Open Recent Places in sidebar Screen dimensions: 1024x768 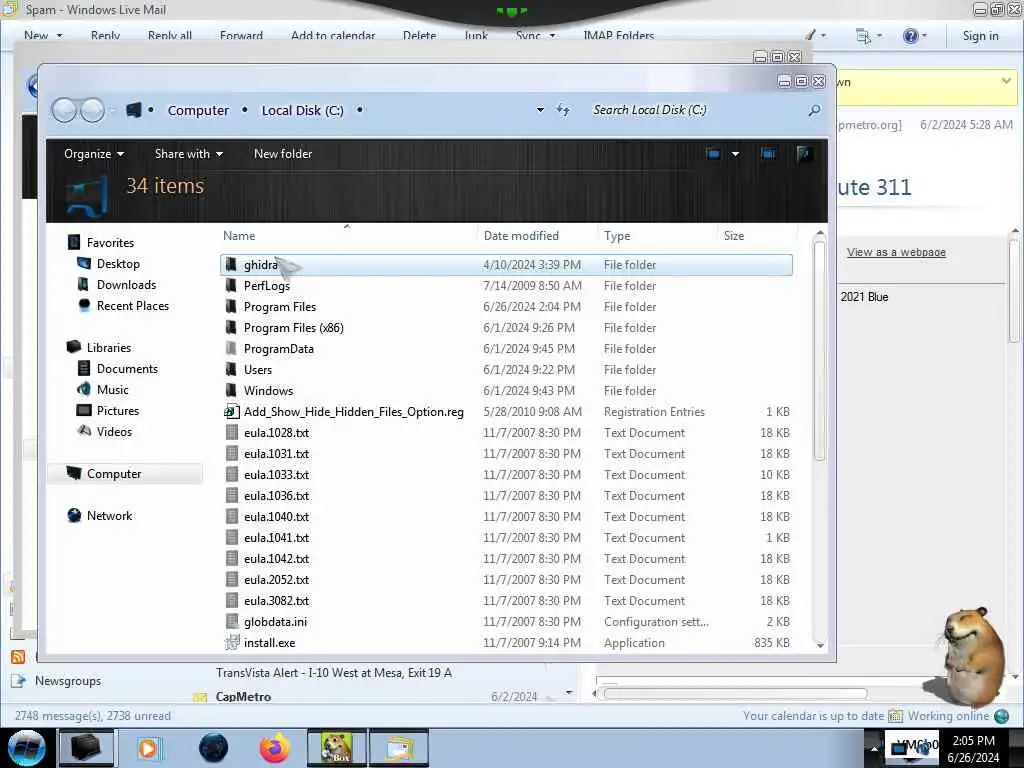[x=133, y=306]
